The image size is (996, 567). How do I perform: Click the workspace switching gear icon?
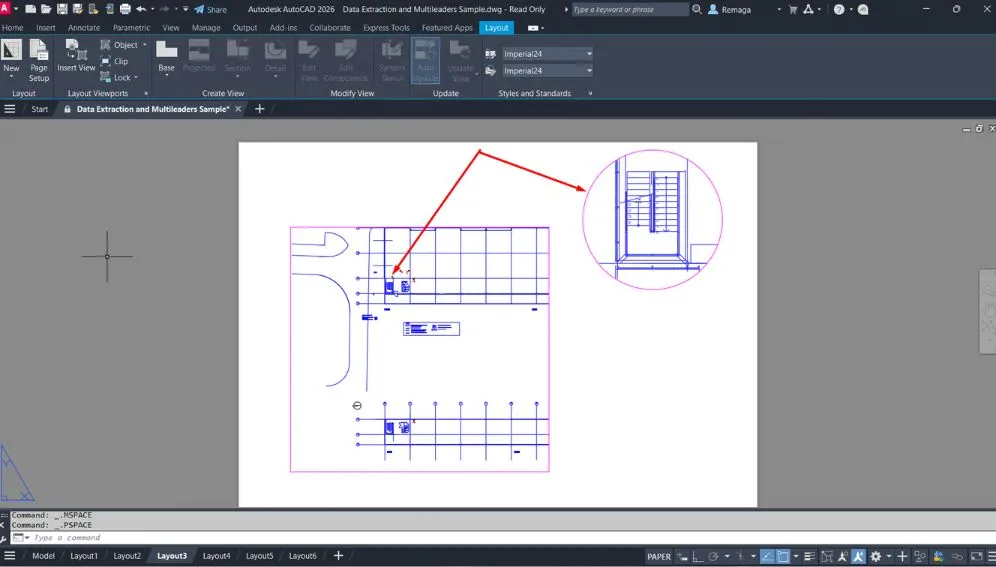pos(876,556)
